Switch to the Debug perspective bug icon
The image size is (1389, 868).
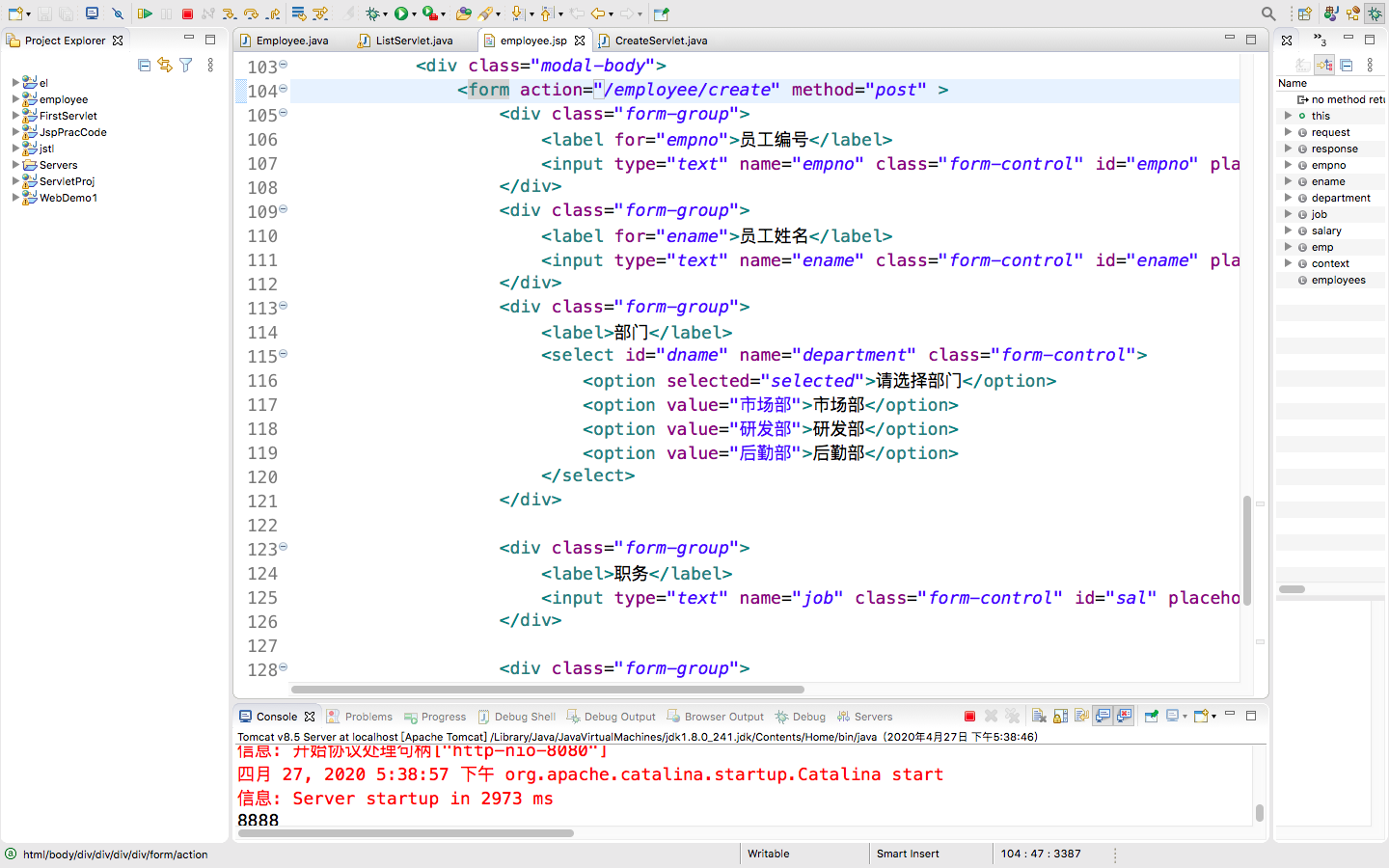(x=1375, y=14)
